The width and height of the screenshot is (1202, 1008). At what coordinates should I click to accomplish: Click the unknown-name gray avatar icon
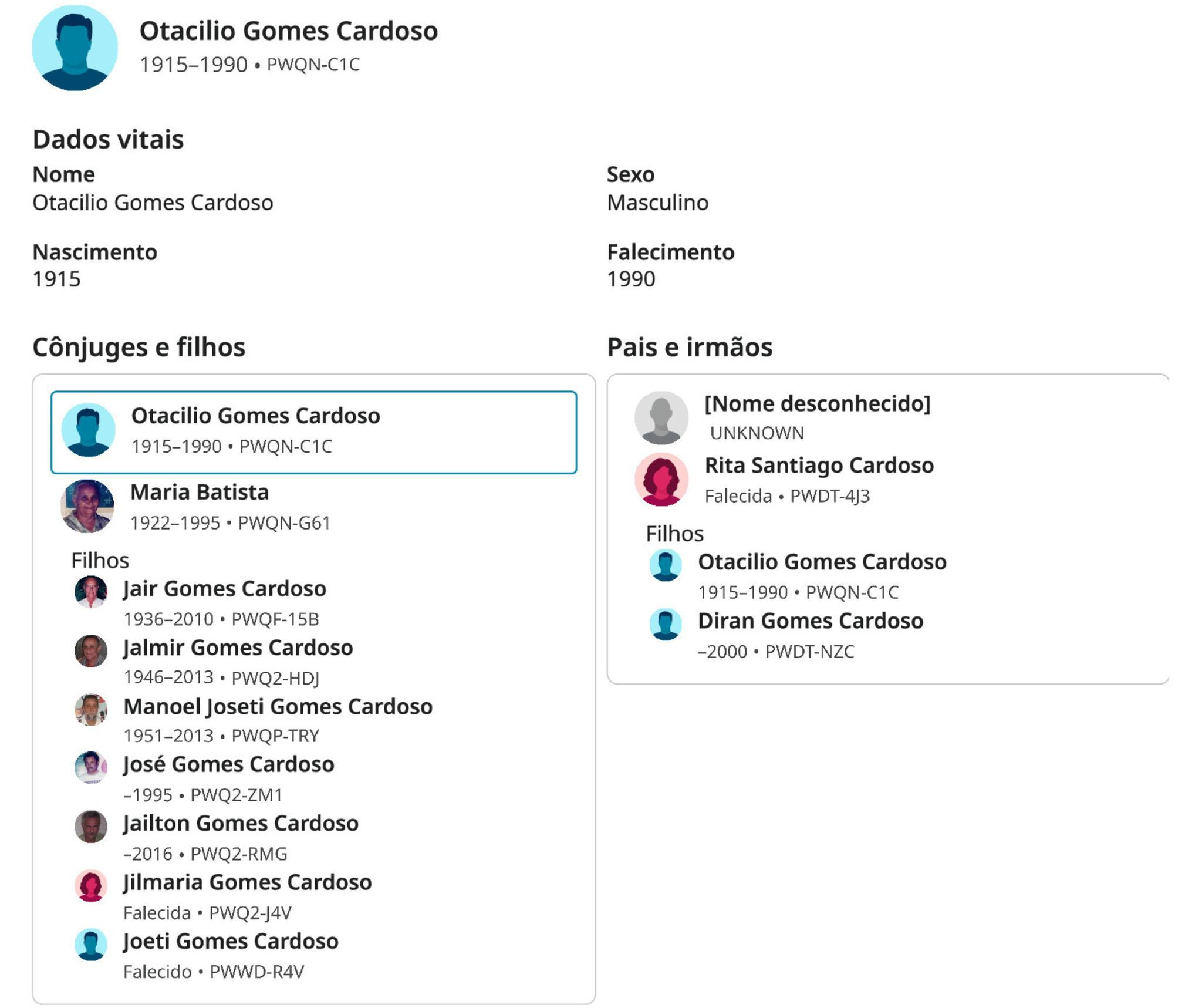click(x=661, y=418)
